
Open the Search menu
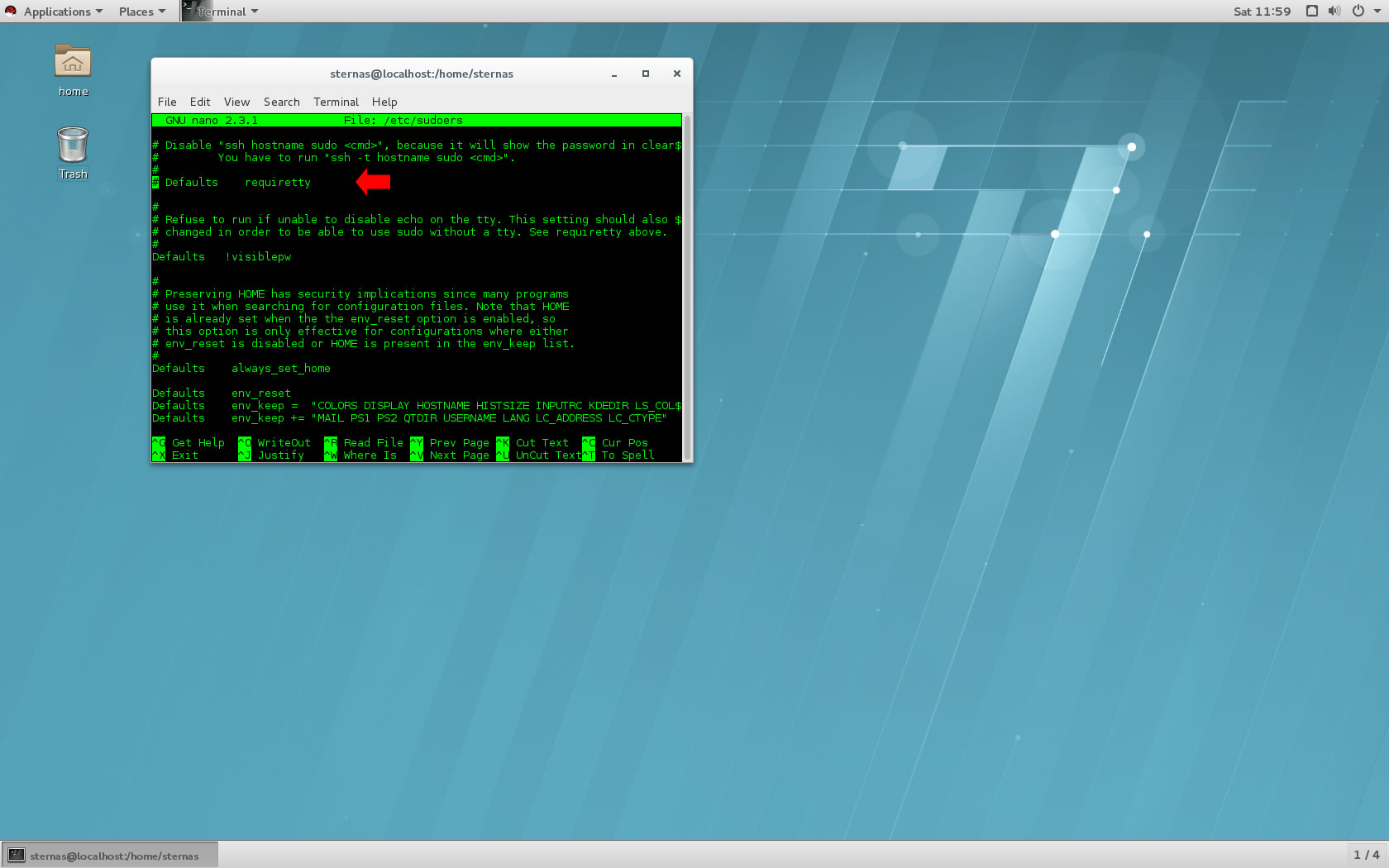[x=282, y=102]
